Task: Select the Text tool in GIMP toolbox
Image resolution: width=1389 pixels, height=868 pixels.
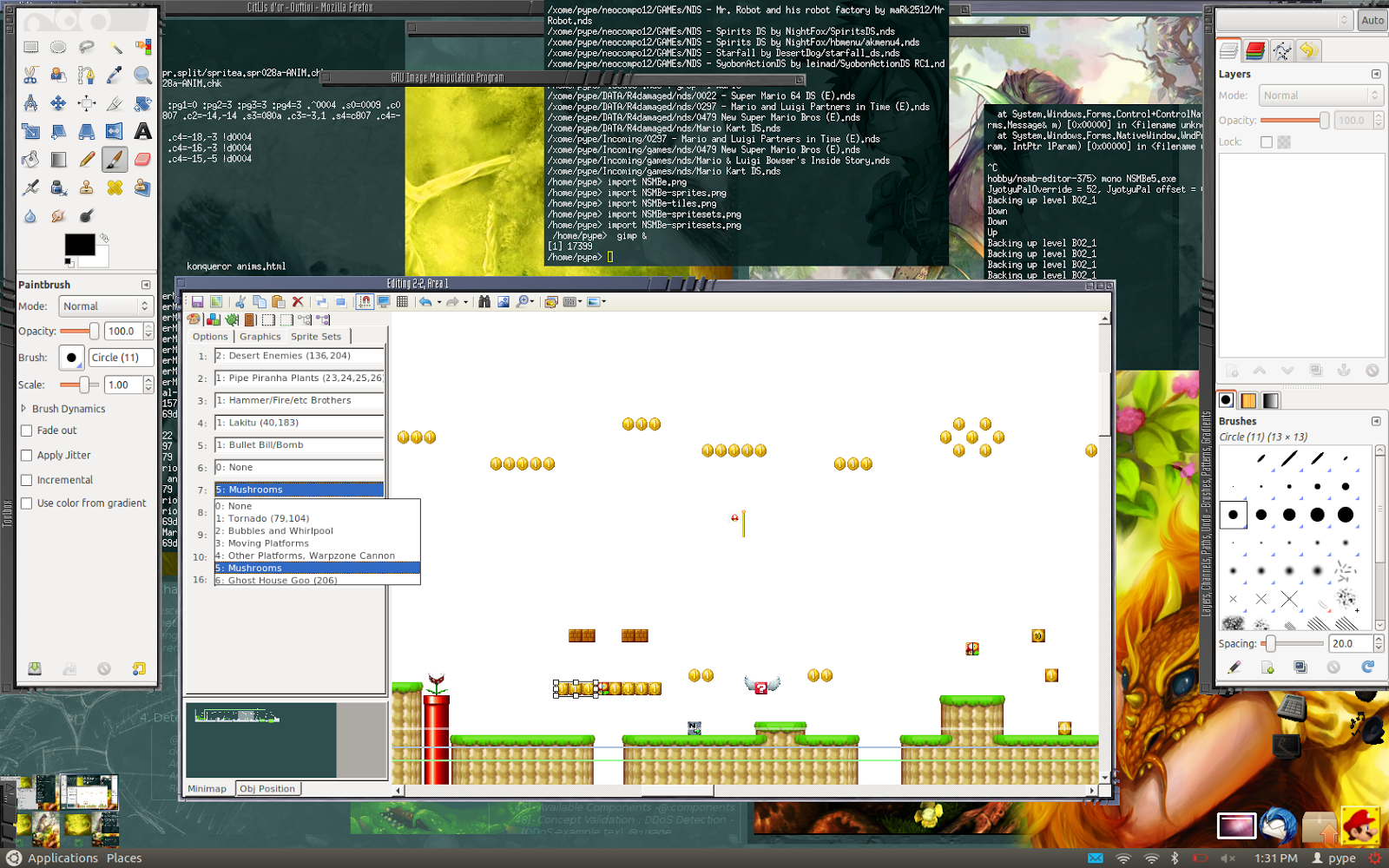Action: (x=142, y=131)
